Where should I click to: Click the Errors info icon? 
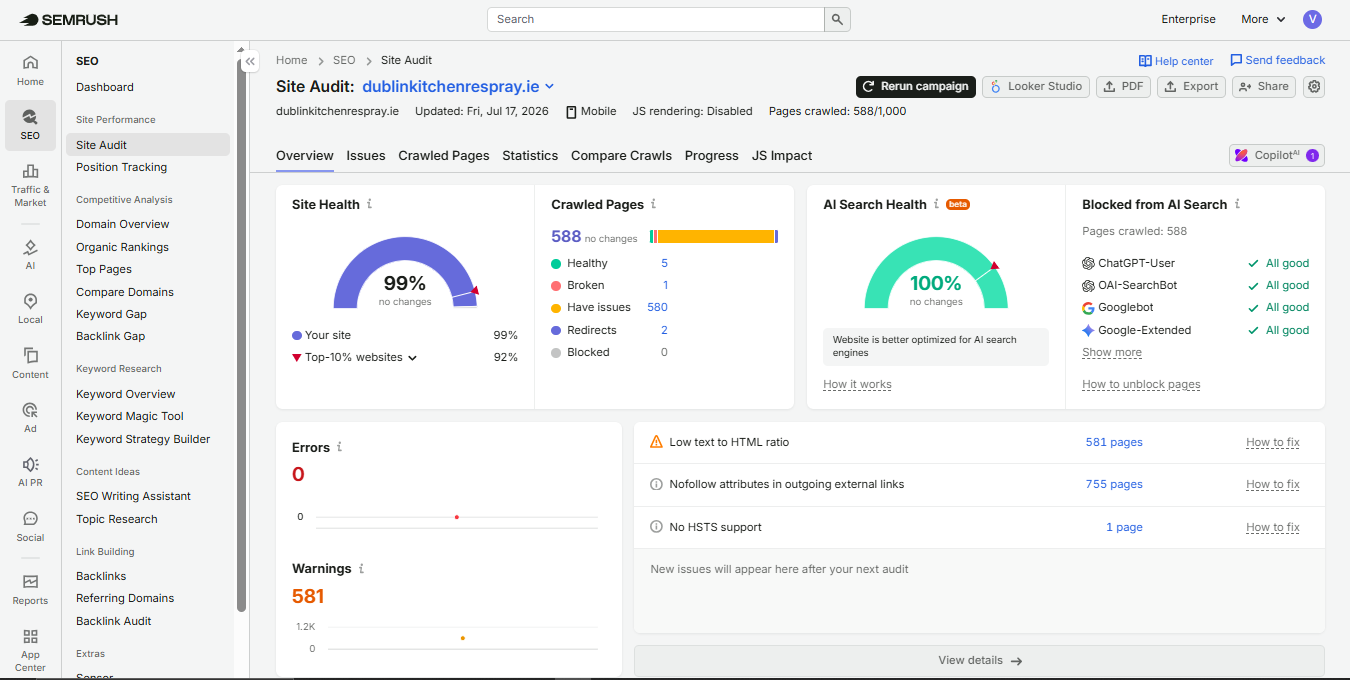(340, 447)
